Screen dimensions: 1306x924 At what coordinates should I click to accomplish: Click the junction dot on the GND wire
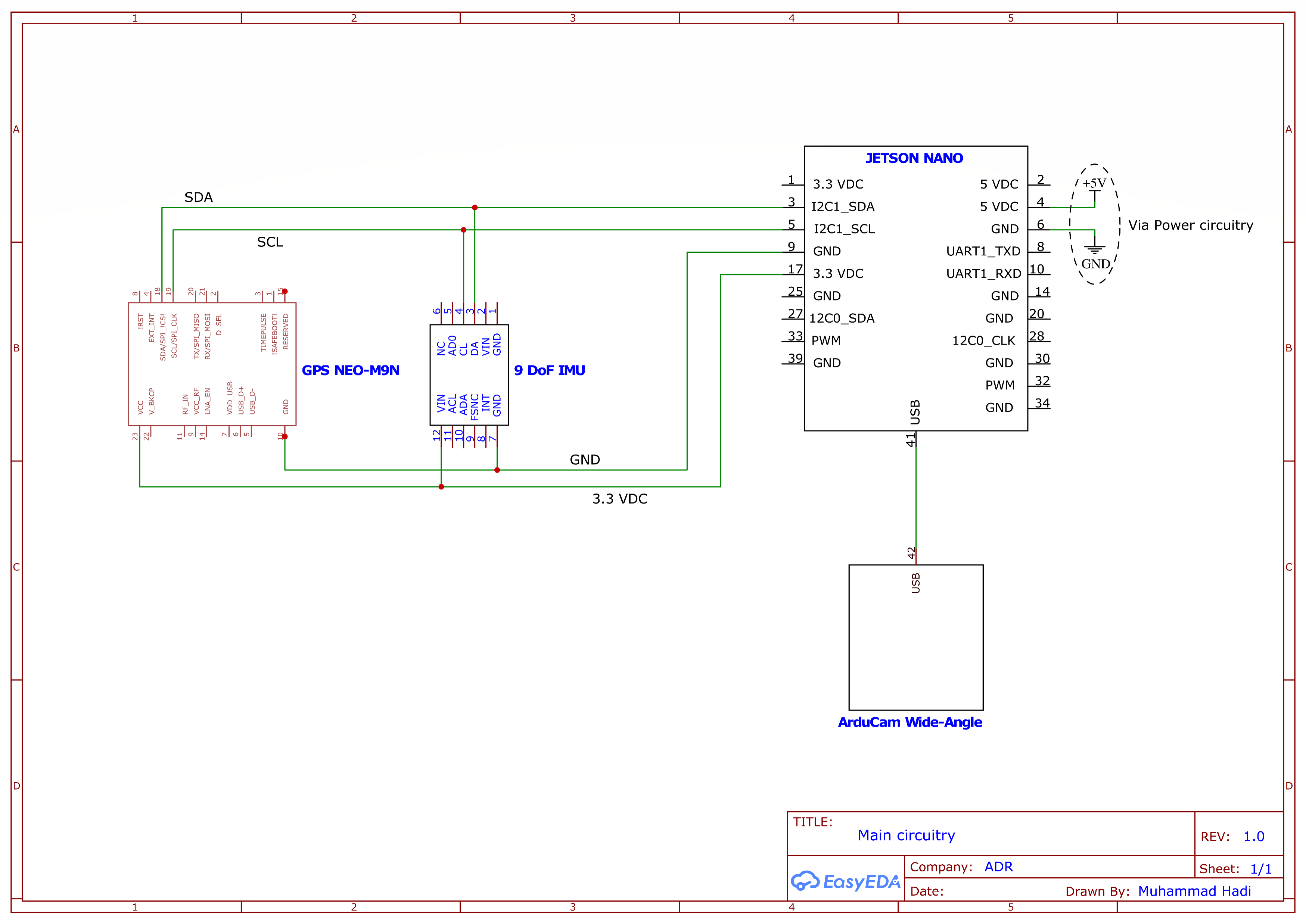click(497, 470)
